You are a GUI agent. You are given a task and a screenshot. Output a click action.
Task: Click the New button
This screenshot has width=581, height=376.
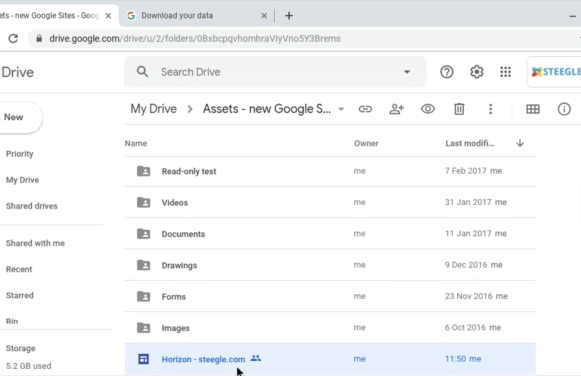tap(18, 117)
